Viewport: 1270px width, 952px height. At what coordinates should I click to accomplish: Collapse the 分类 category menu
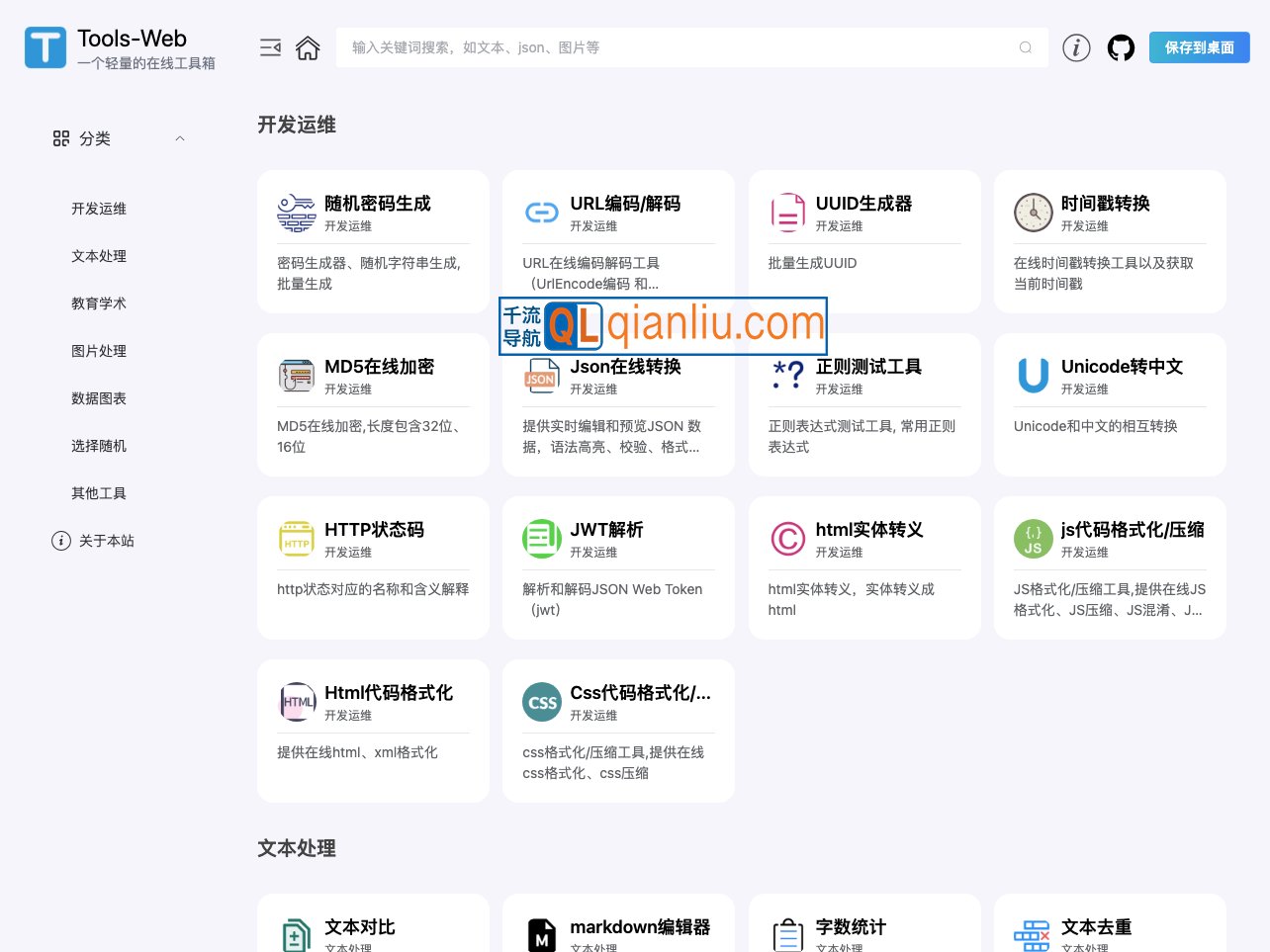tap(95, 138)
